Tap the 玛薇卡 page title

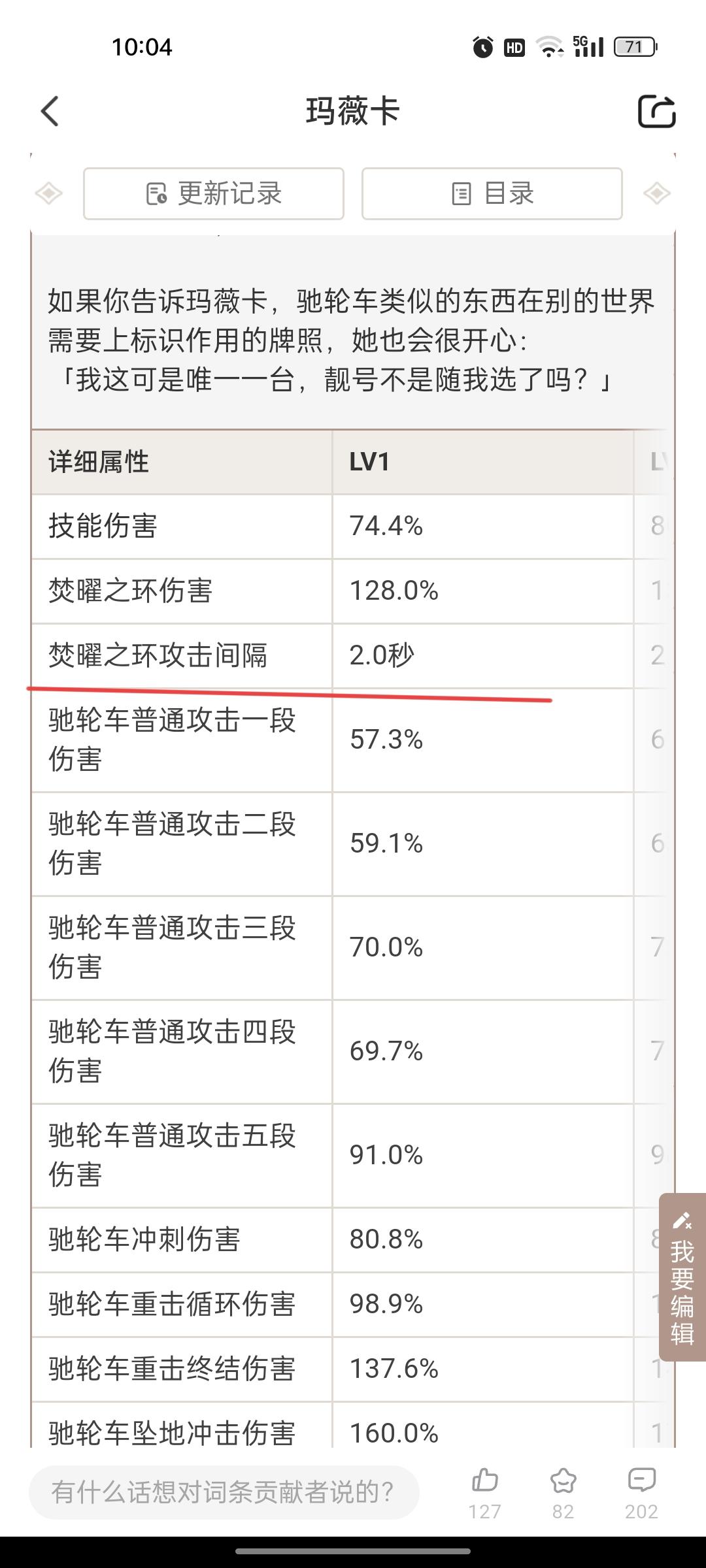coord(353,111)
